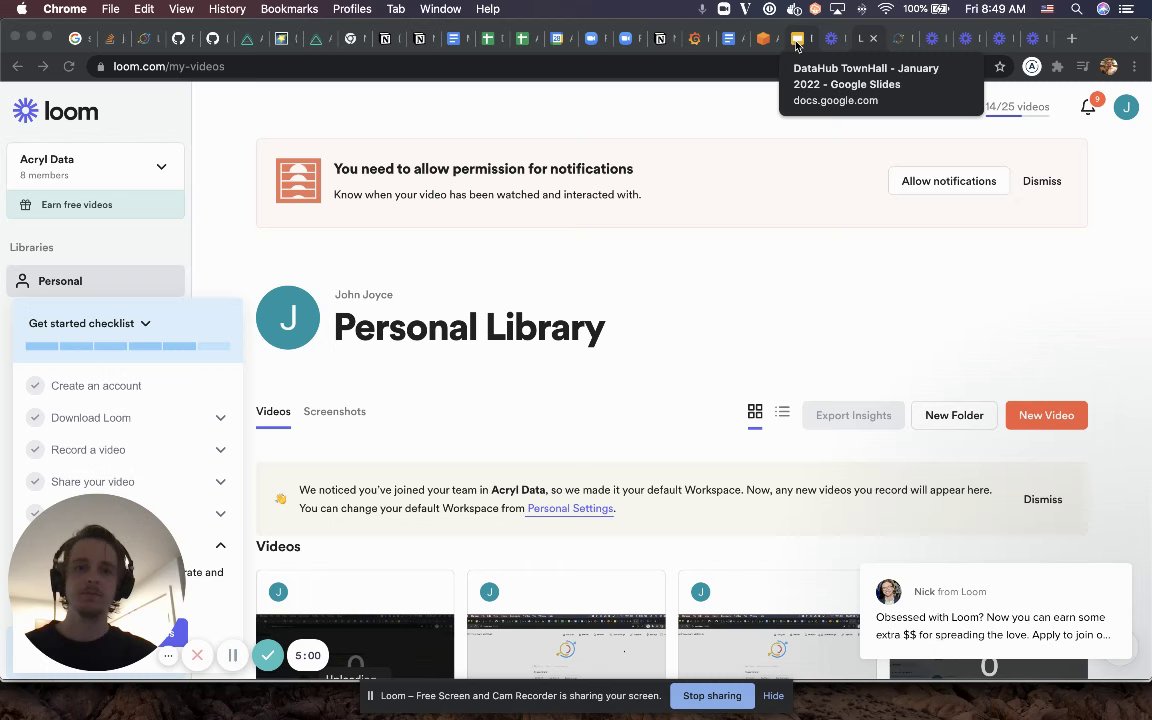
Task: Open Nick from Loom chat message
Action: (996, 611)
